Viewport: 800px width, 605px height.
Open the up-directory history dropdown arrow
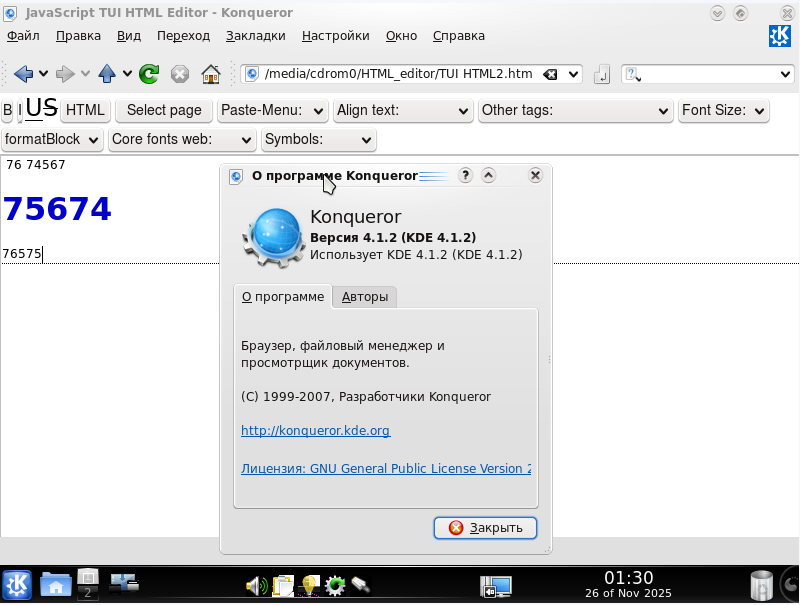(127, 74)
